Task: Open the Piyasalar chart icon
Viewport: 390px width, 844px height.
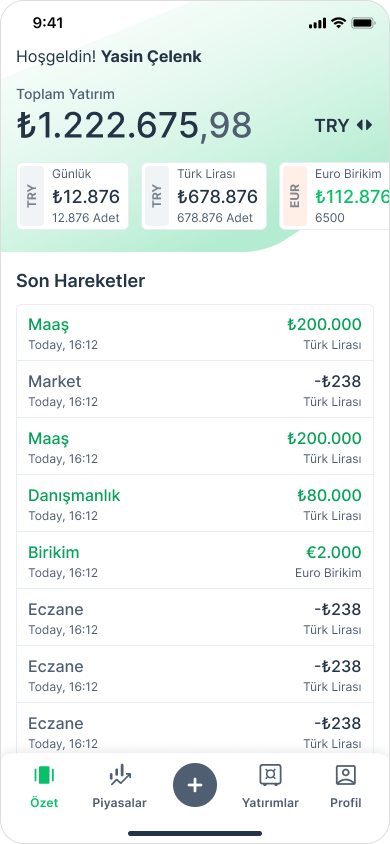Action: click(119, 775)
